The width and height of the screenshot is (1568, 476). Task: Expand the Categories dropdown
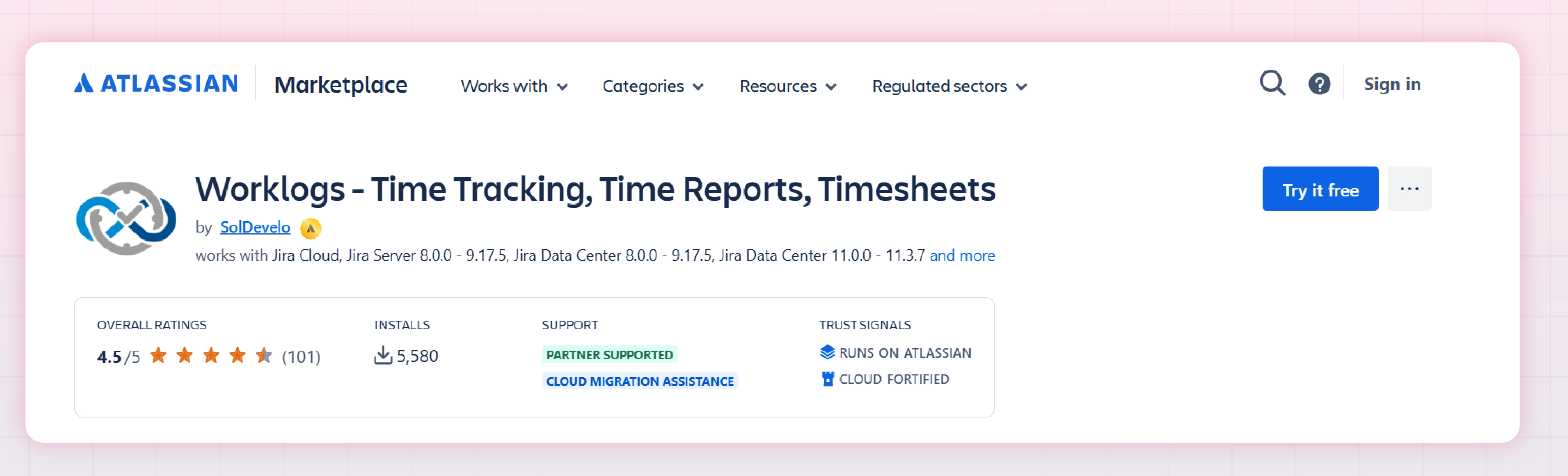(653, 86)
